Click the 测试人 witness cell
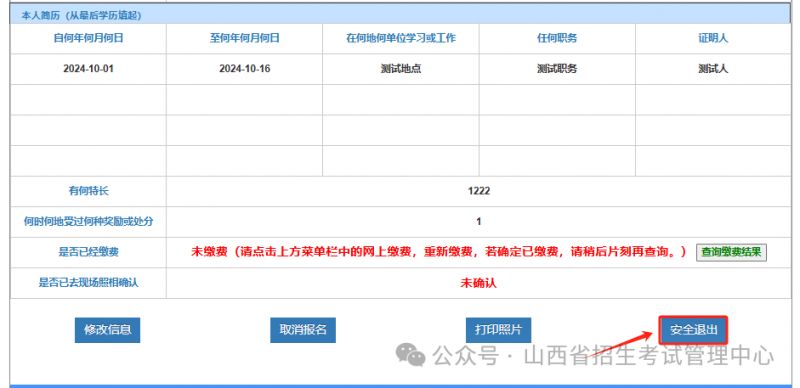800x388 pixels. point(713,69)
